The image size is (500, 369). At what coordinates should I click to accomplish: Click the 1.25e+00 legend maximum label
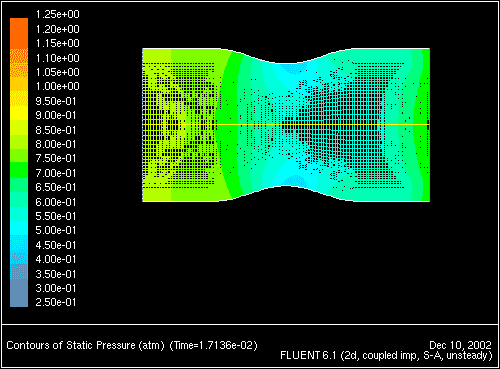tap(57, 14)
